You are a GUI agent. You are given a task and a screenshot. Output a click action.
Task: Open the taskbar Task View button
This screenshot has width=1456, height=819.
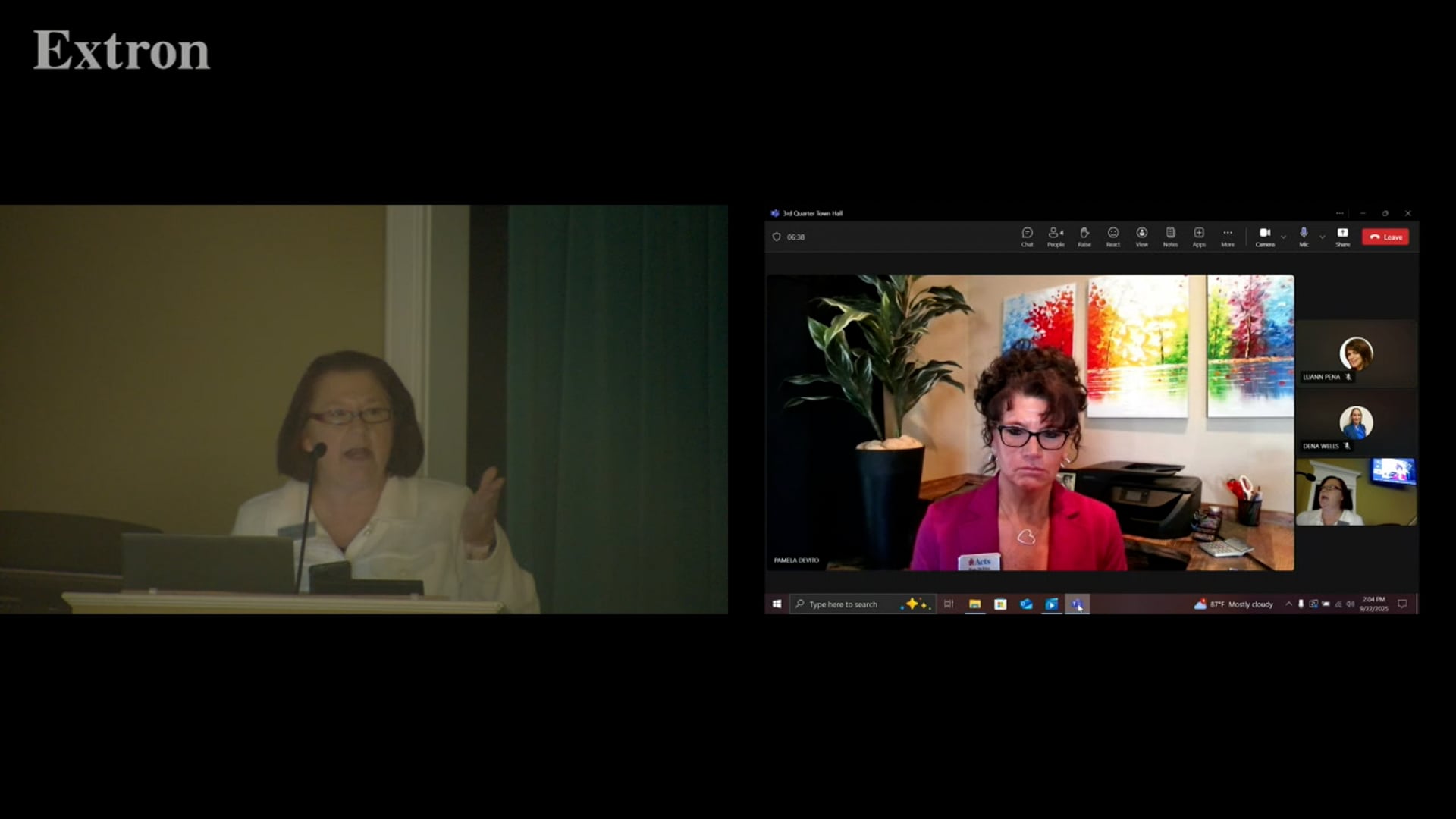pos(948,604)
